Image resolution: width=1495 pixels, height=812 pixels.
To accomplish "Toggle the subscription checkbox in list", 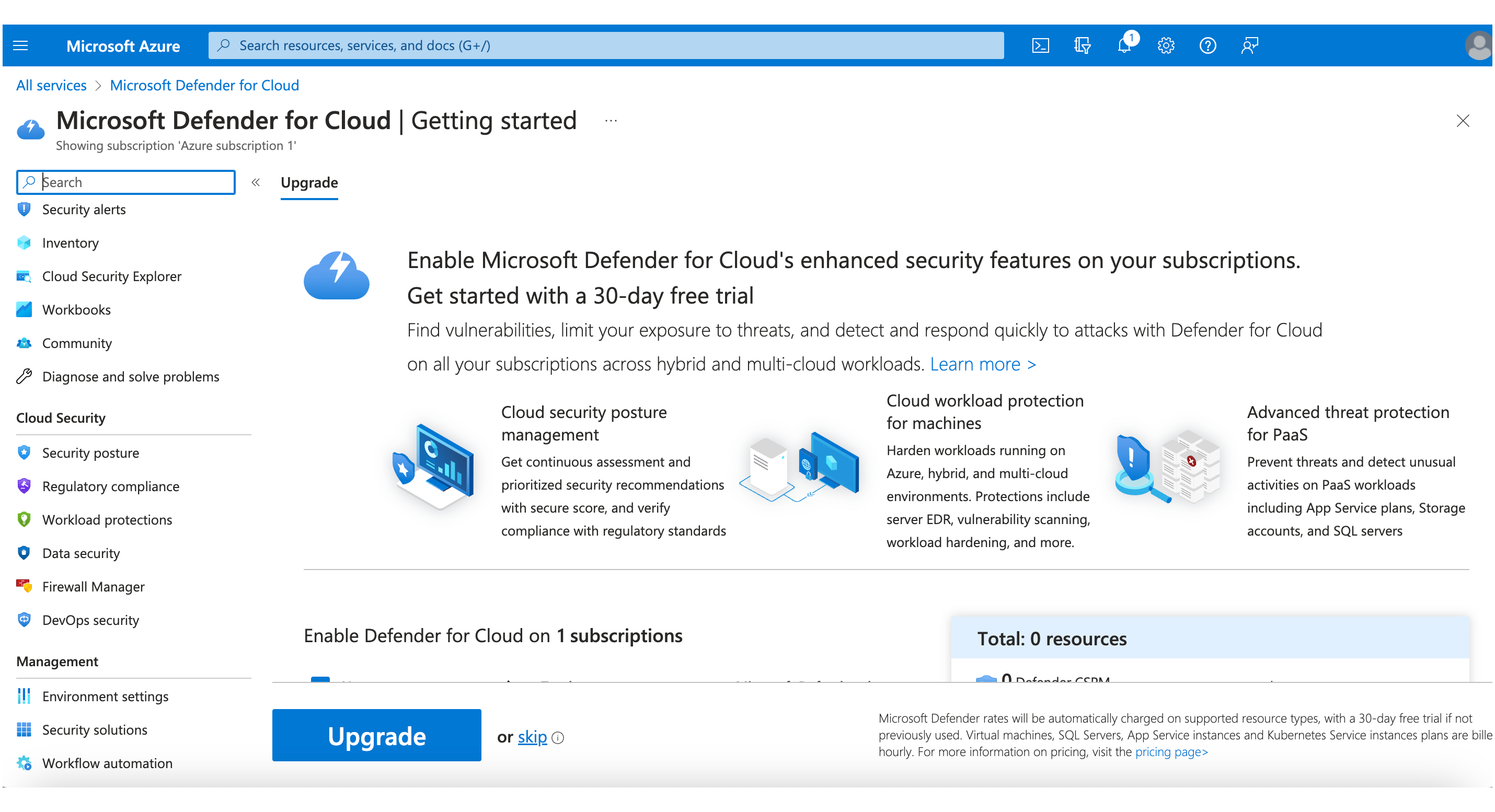I will [320, 679].
